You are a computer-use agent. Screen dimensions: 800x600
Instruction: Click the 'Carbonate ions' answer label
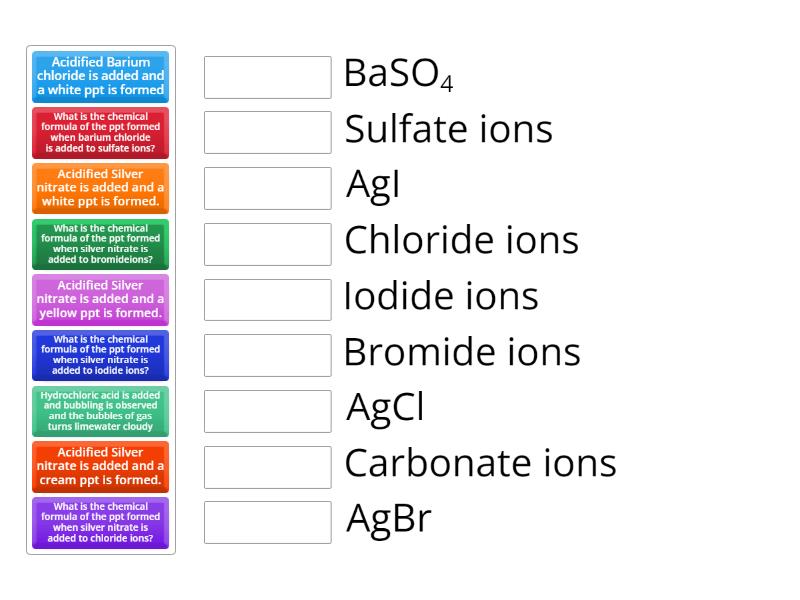point(480,463)
